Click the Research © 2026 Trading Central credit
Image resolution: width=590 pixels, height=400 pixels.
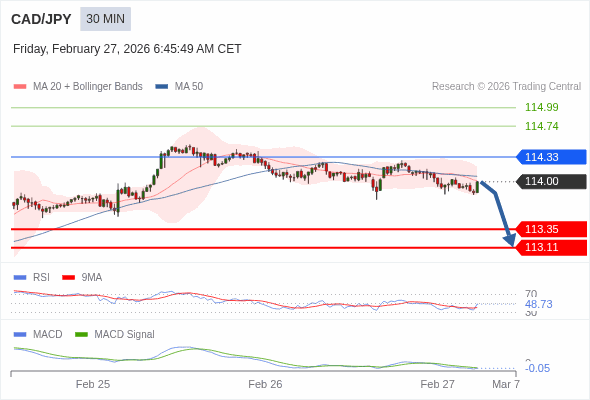pos(506,87)
